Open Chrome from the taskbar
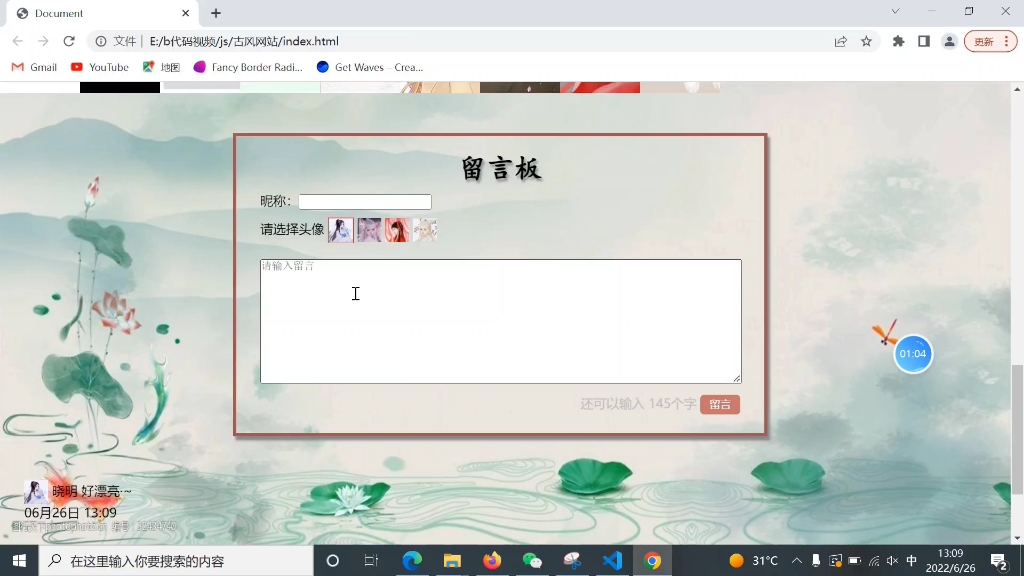This screenshot has height=576, width=1024. tap(653, 561)
